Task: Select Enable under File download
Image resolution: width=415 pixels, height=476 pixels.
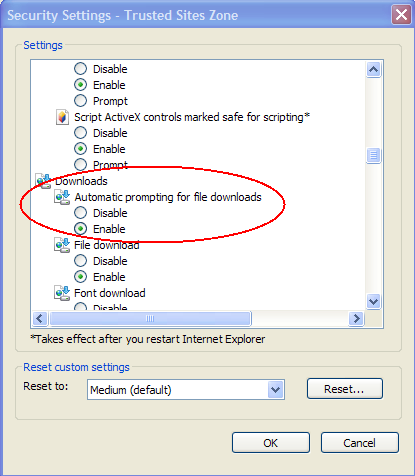Action: tap(81, 277)
